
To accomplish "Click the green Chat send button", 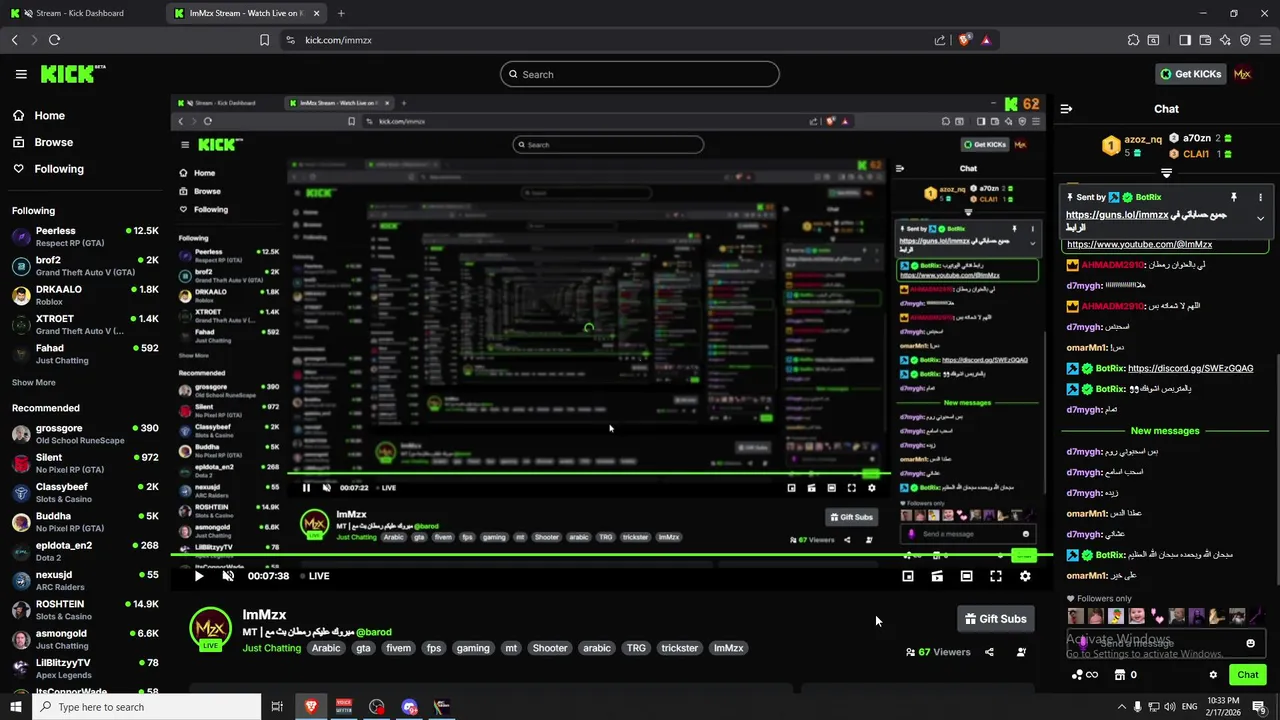I will (1247, 675).
